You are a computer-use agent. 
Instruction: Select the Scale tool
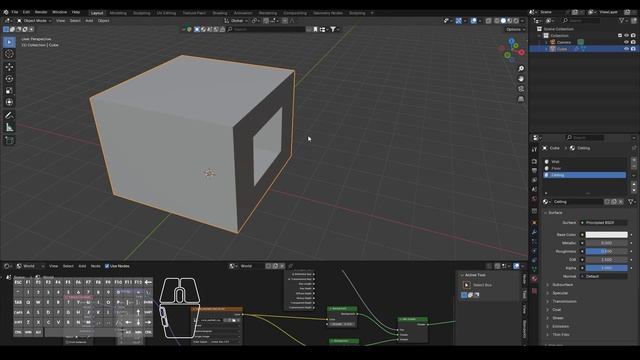pyautogui.click(x=9, y=91)
